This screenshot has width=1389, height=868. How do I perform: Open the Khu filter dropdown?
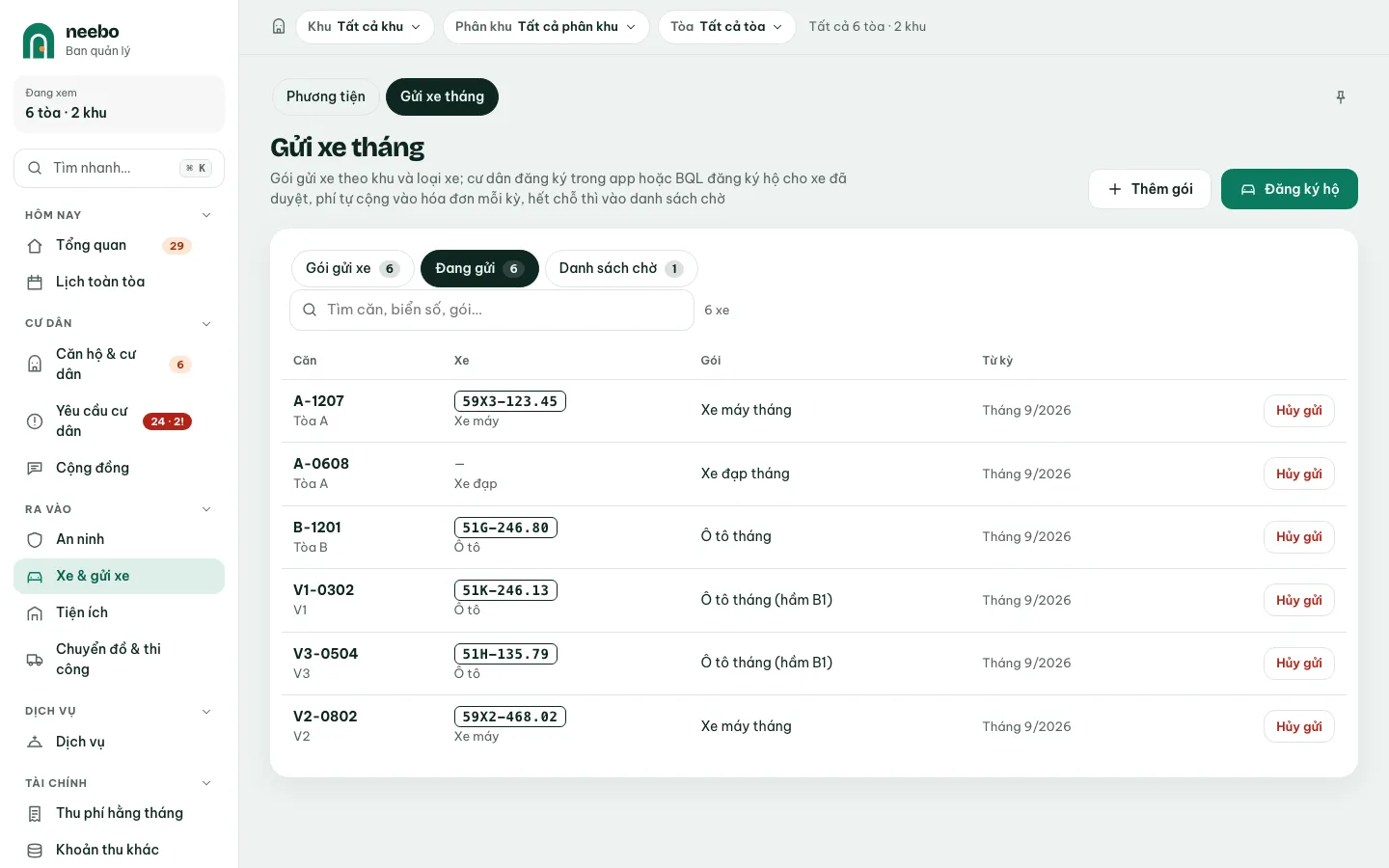365,27
